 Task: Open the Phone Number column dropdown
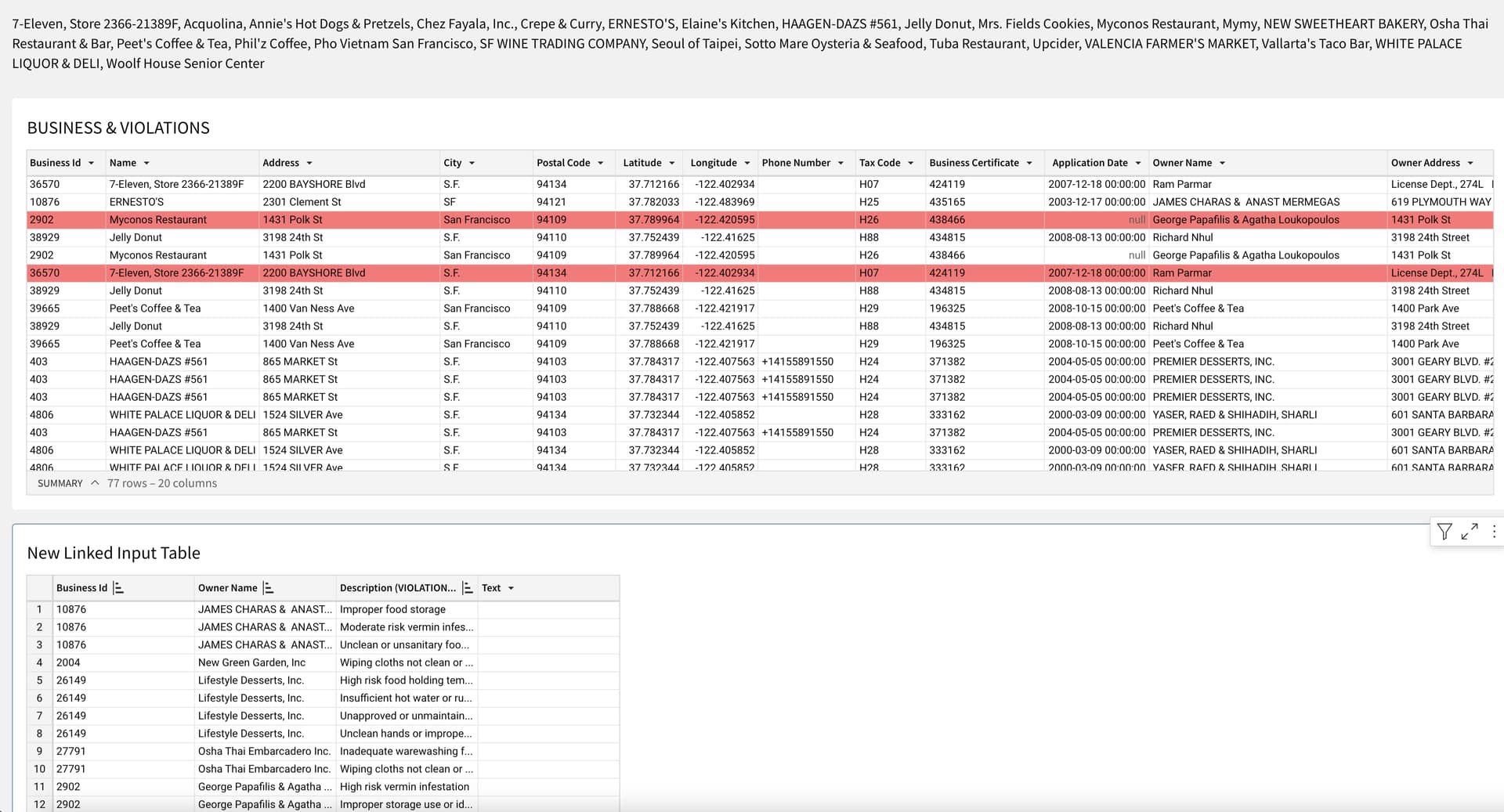tap(841, 163)
